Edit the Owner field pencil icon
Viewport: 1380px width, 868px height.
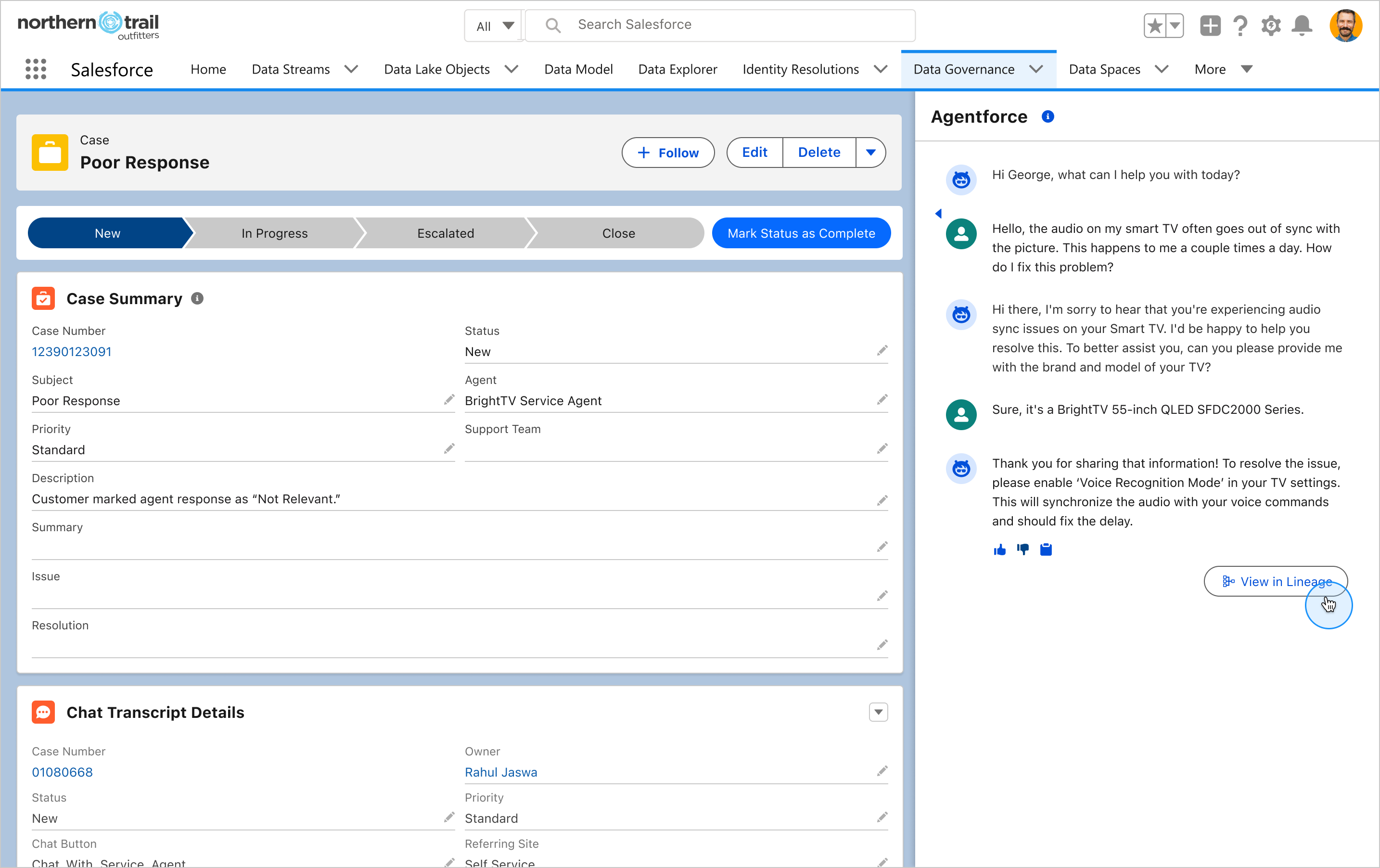coord(882,771)
